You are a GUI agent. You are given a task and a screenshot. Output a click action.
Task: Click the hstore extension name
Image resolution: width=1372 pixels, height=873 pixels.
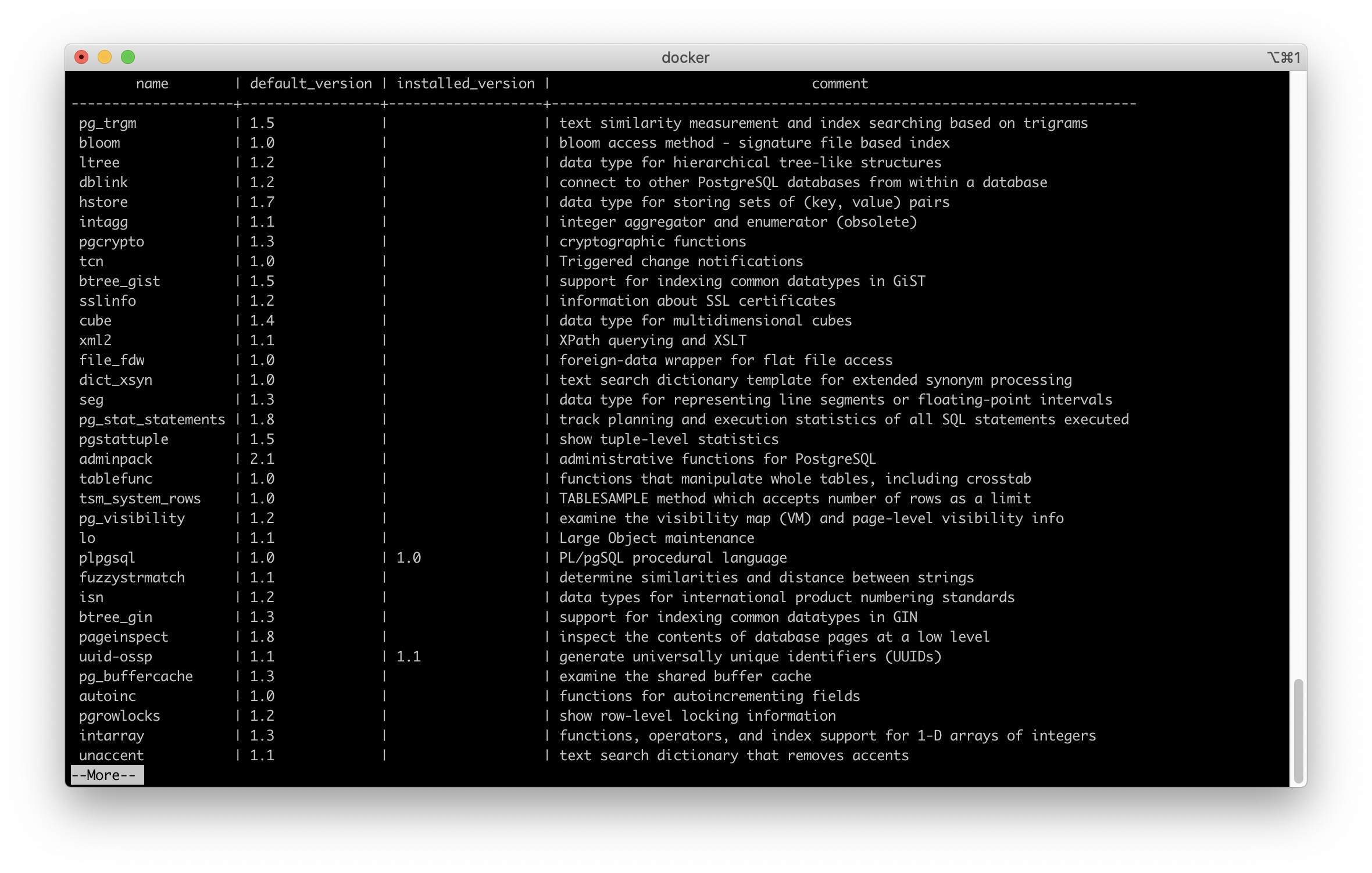(103, 202)
